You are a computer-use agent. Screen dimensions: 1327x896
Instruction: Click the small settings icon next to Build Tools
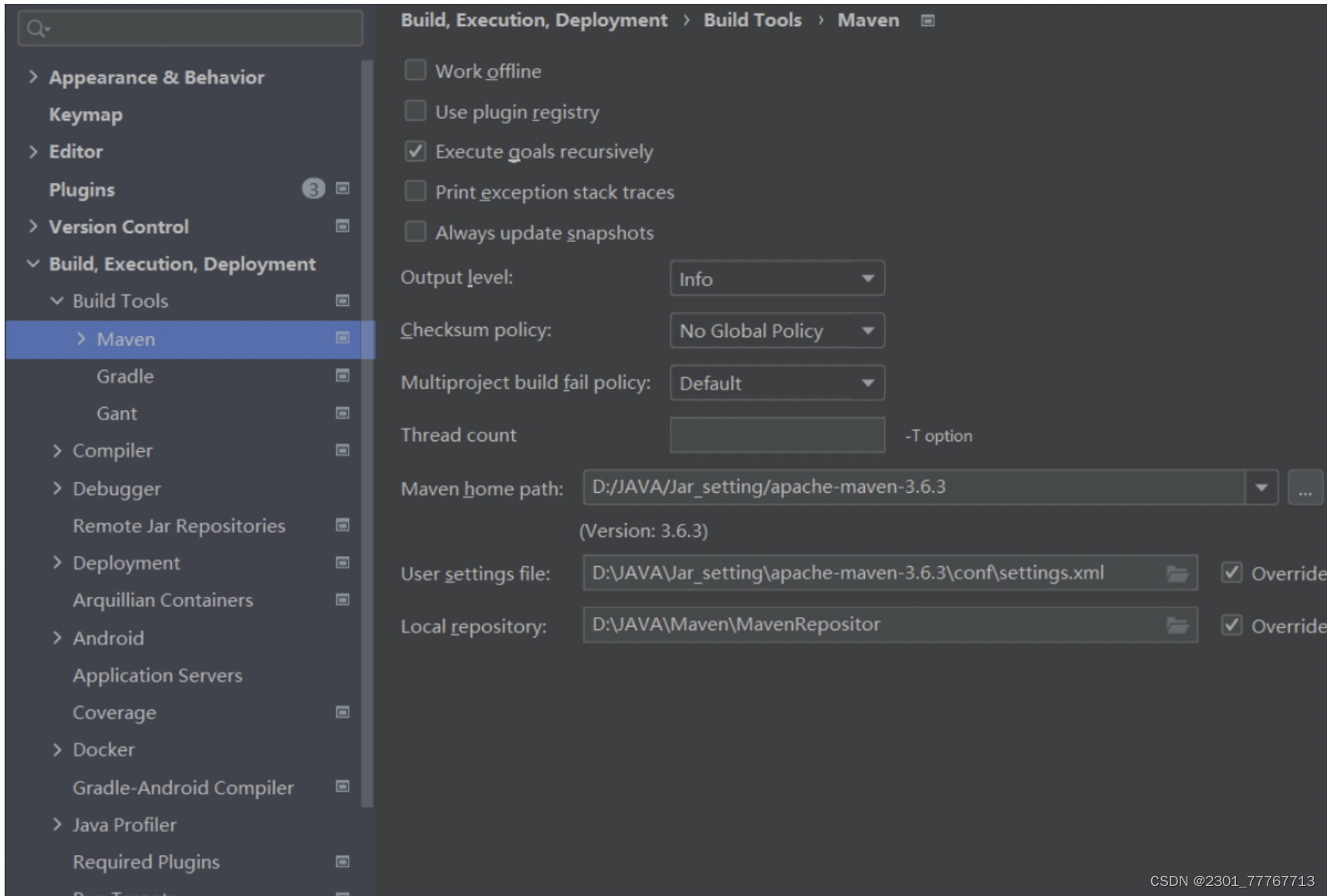[342, 301]
